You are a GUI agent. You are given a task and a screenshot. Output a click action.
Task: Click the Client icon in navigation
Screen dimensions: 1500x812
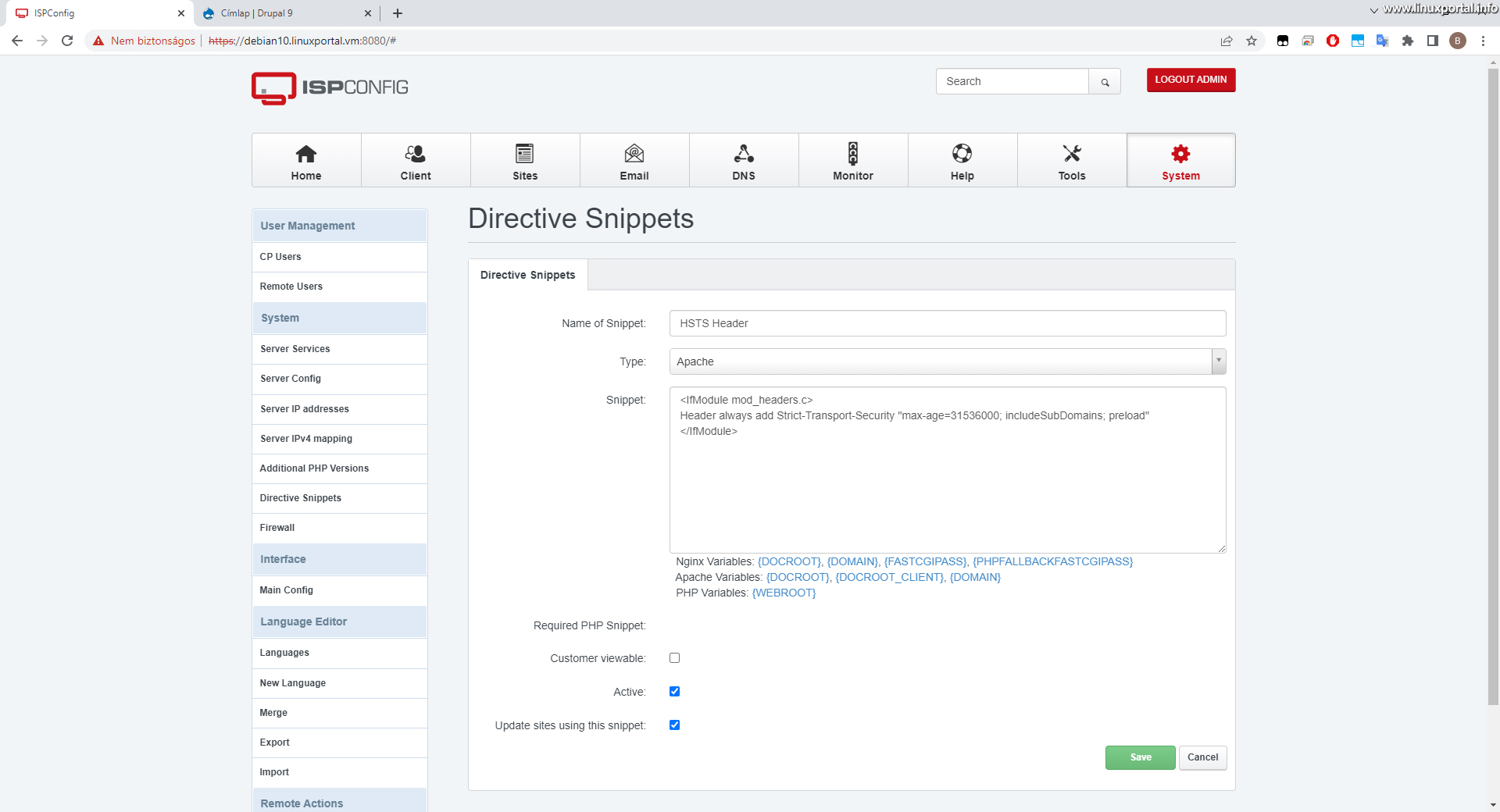(416, 153)
